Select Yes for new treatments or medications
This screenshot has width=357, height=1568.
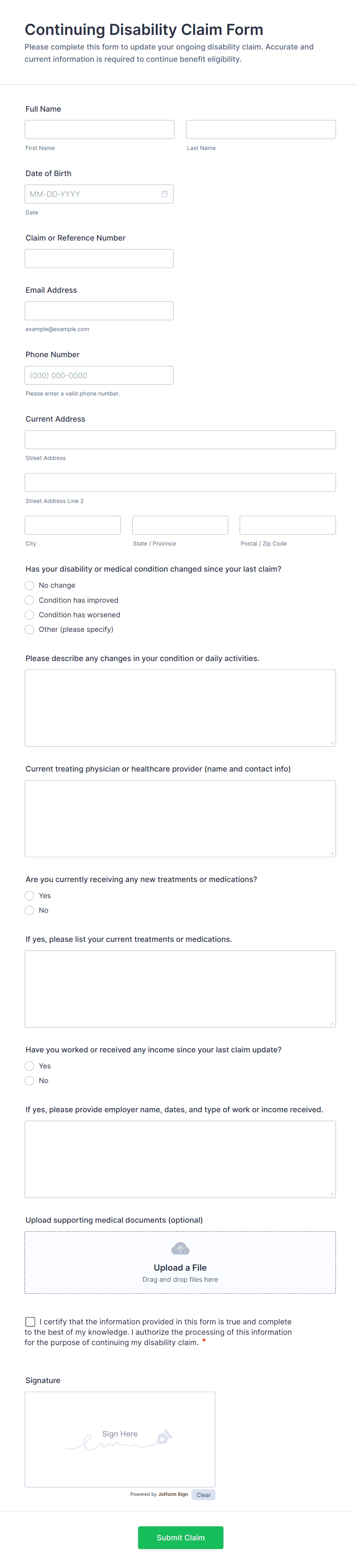29,896
